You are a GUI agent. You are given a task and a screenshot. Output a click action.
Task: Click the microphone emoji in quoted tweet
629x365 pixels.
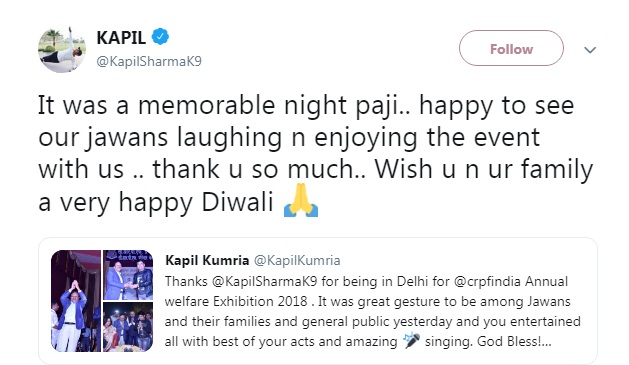411,341
